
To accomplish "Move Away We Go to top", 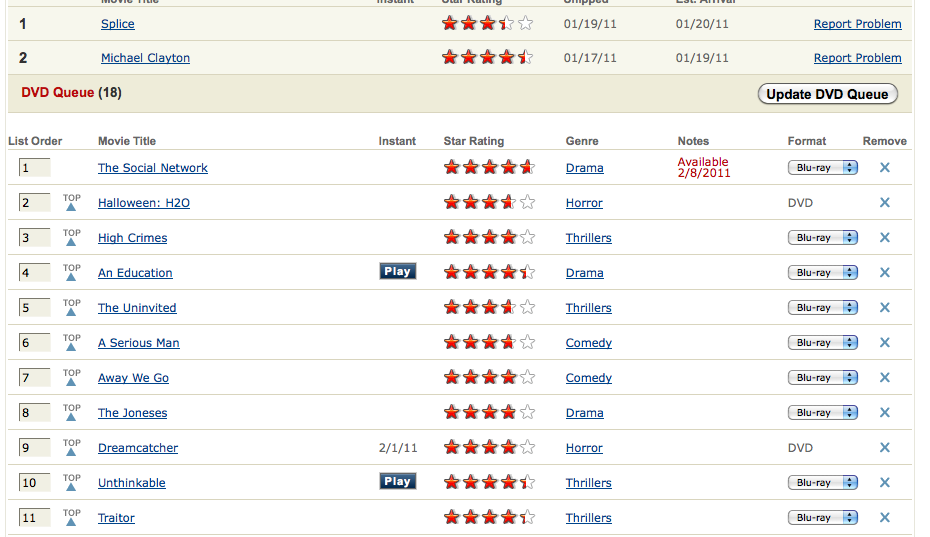I will pos(72,377).
